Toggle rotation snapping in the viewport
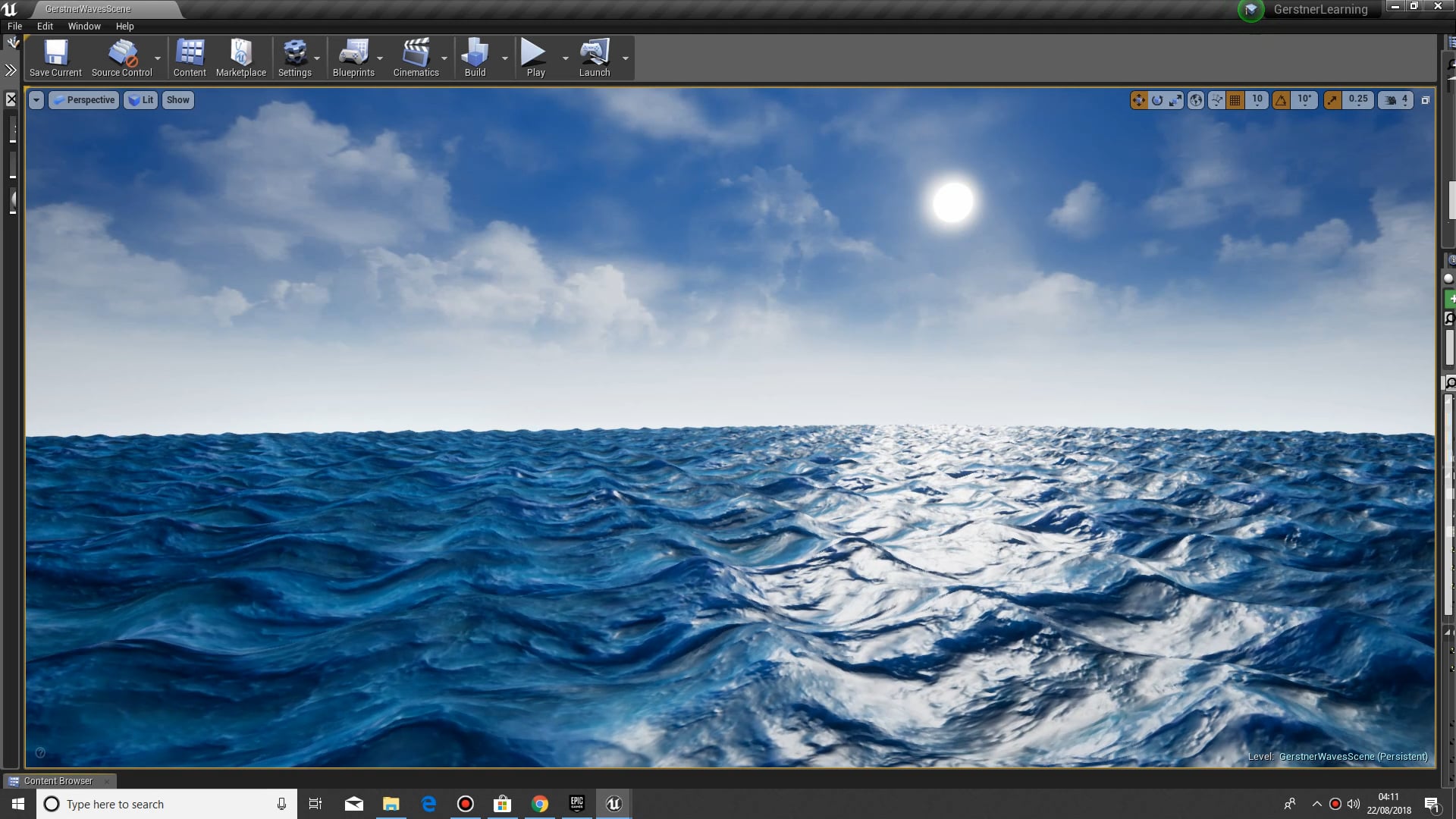Viewport: 1456px width, 819px height. pos(1281,100)
